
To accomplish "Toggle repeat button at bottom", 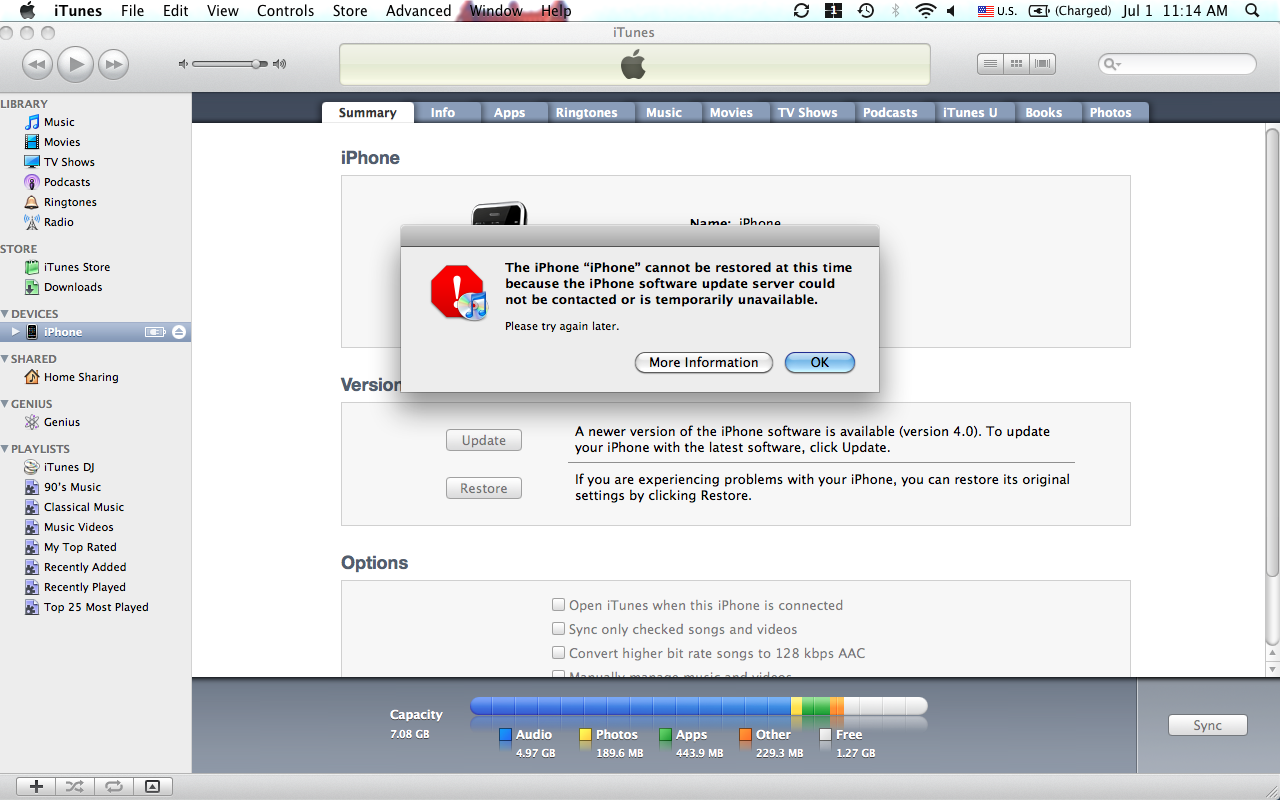I will pyautogui.click(x=112, y=787).
